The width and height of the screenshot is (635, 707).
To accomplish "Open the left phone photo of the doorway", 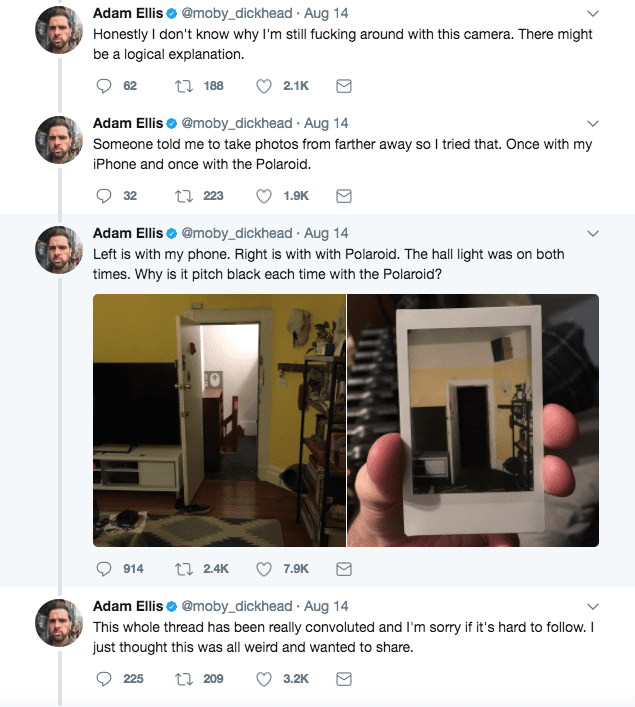I will coord(219,420).
